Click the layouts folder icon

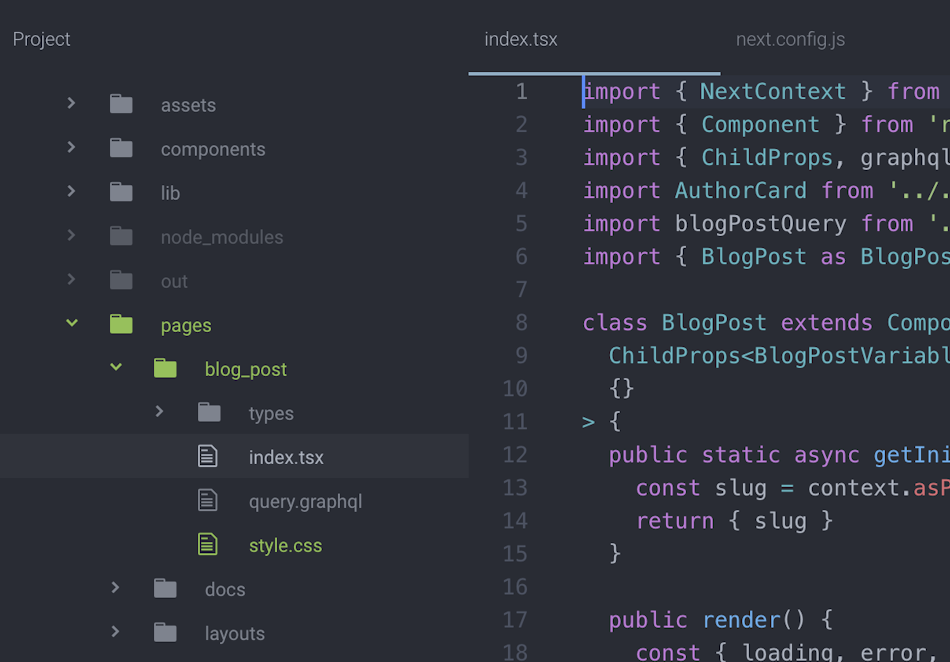click(x=165, y=632)
